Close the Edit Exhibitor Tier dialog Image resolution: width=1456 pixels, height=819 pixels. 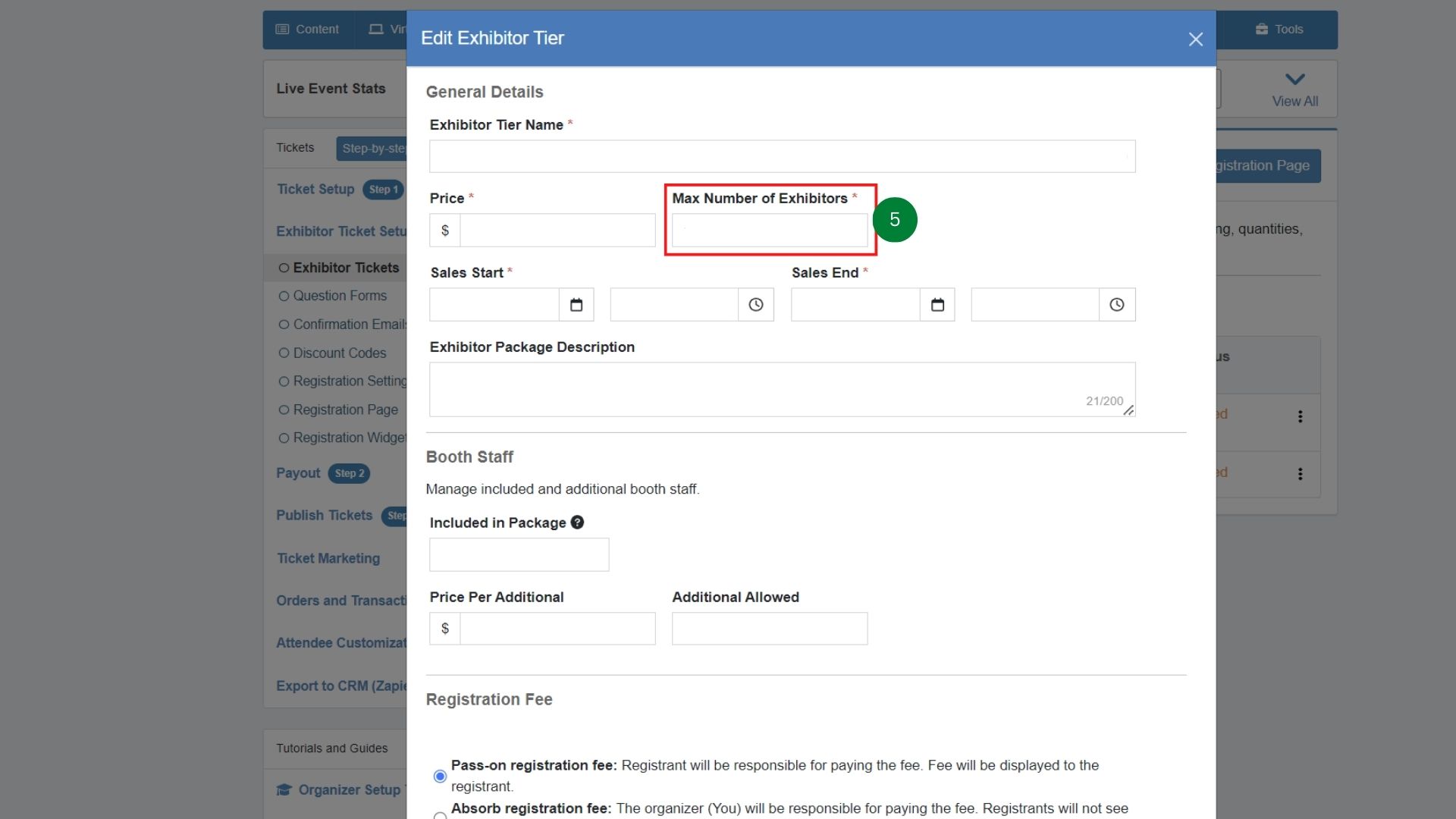click(1196, 39)
